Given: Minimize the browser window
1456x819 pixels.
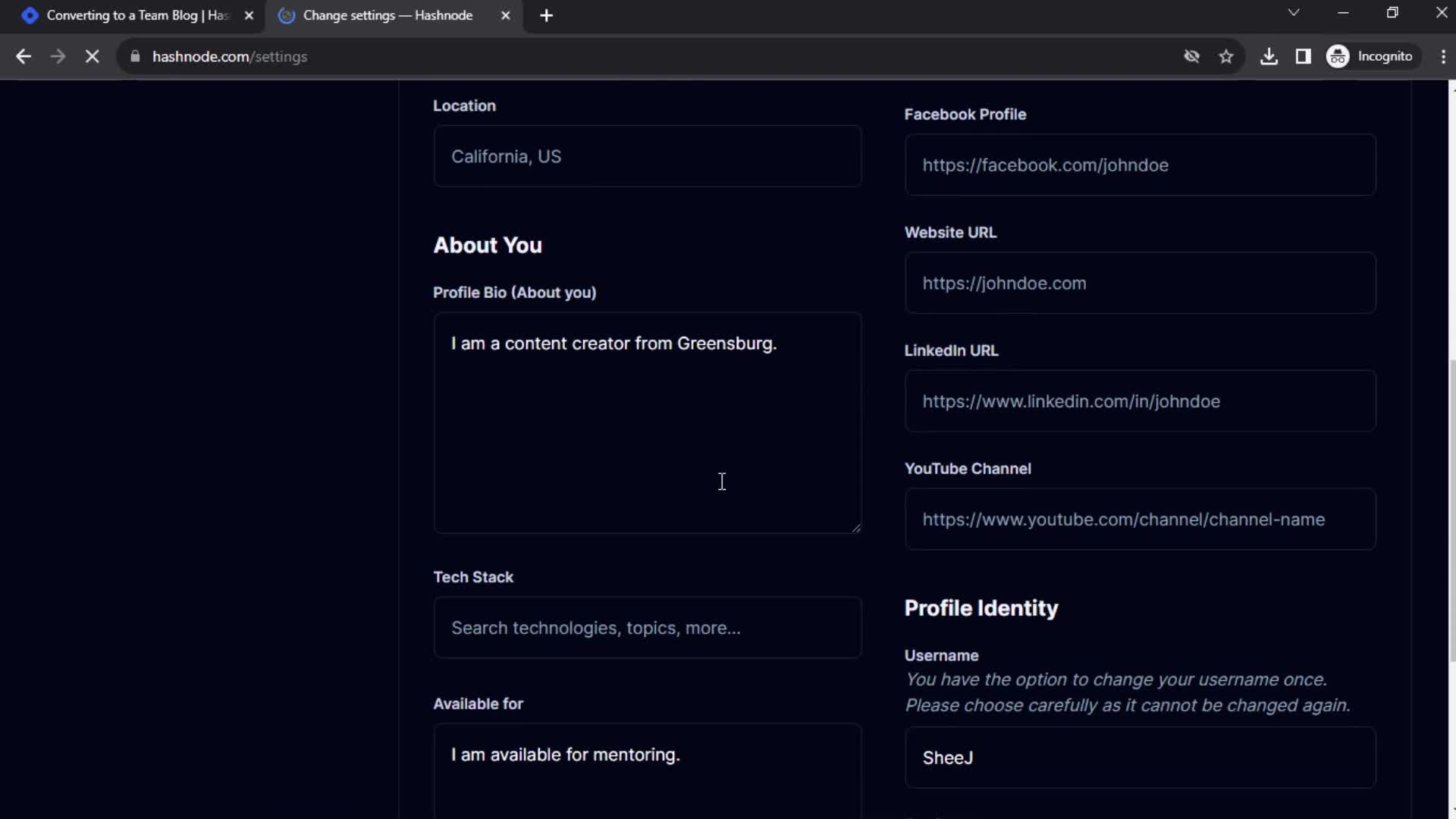Looking at the screenshot, I should 1343,13.
